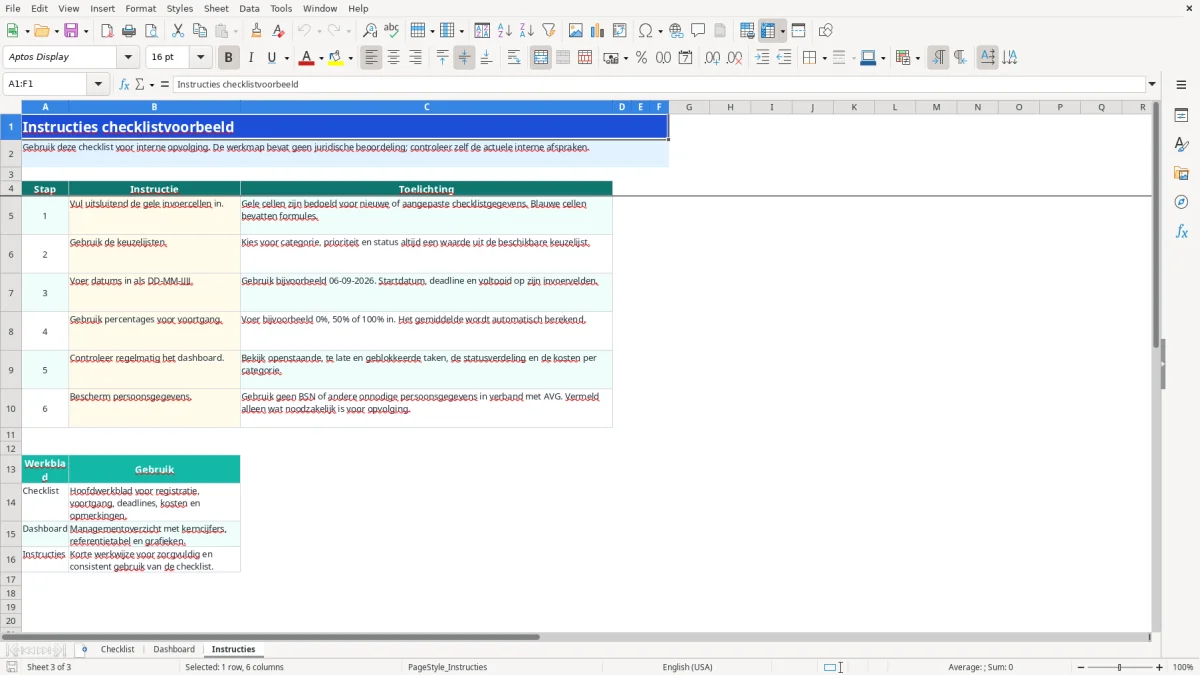Viewport: 1200px width, 675px height.
Task: Open the Font Size dropdown list
Action: click(200, 57)
